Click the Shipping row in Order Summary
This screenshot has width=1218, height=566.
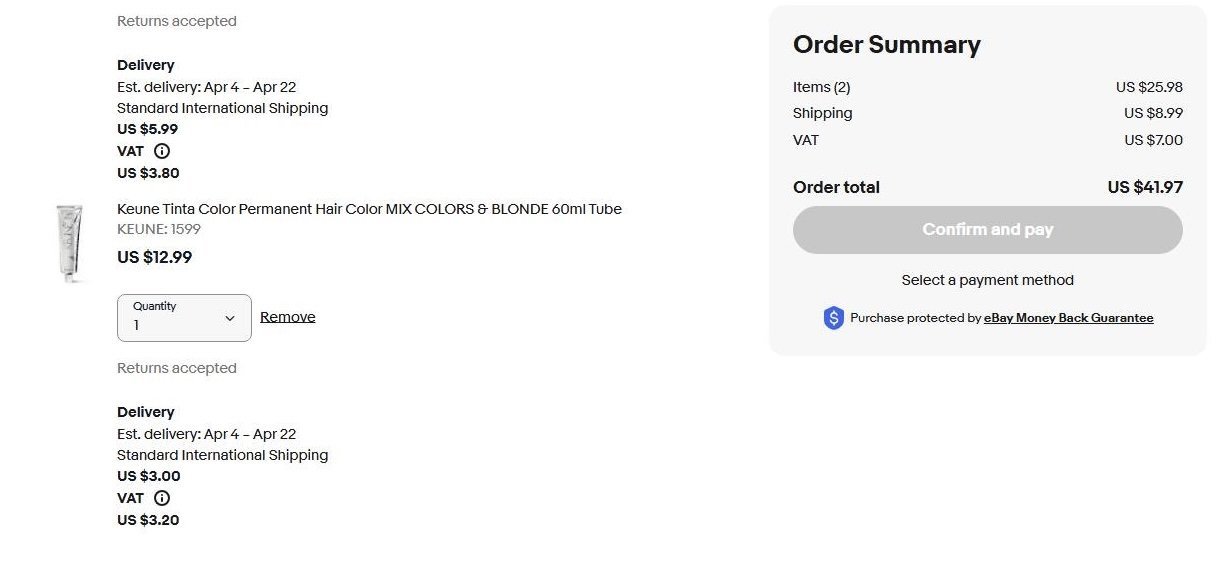[x=988, y=113]
